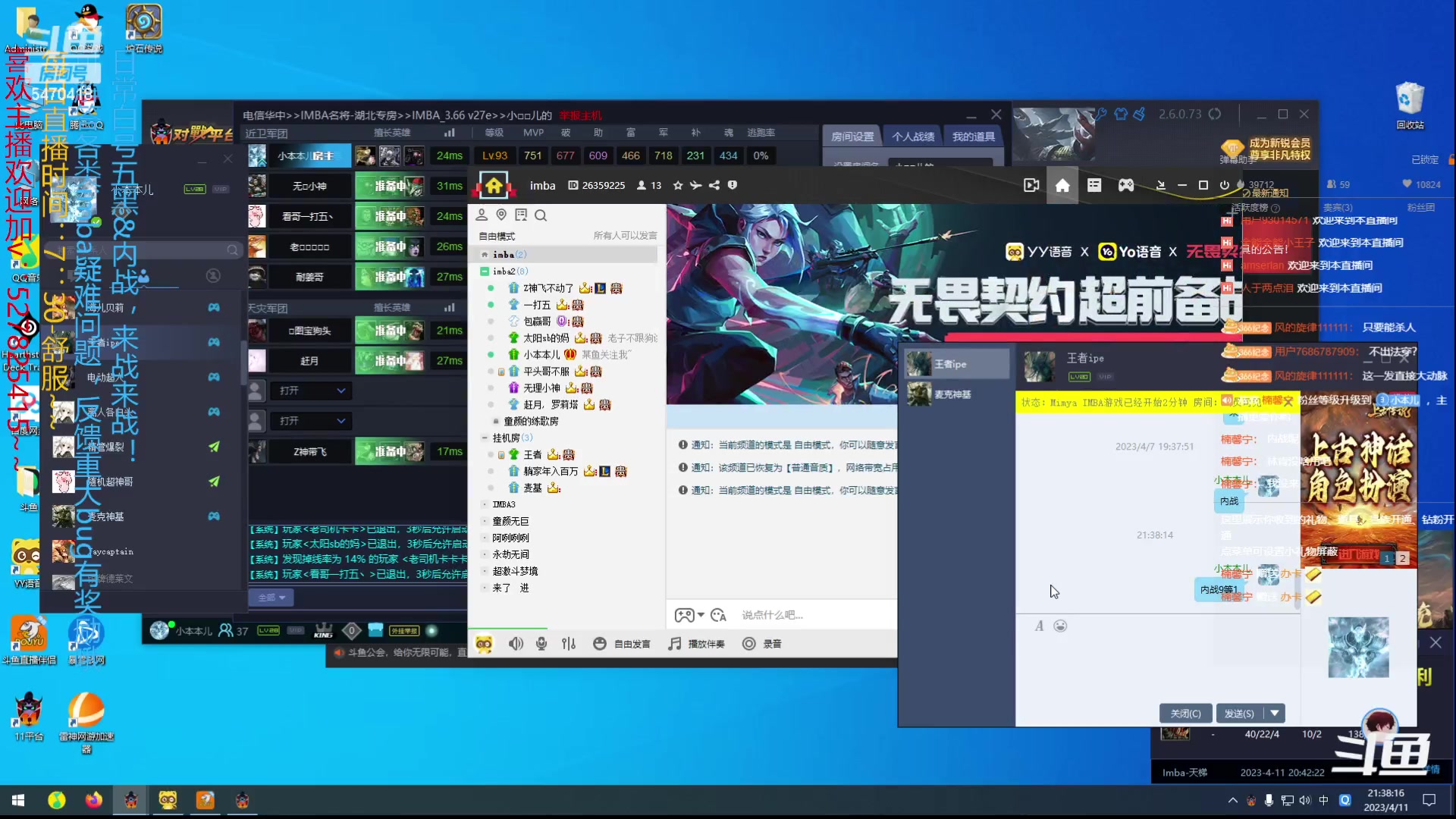Viewport: 1456px width, 819px height.
Task: Mute speaker in YY bottom bar
Action: (516, 644)
